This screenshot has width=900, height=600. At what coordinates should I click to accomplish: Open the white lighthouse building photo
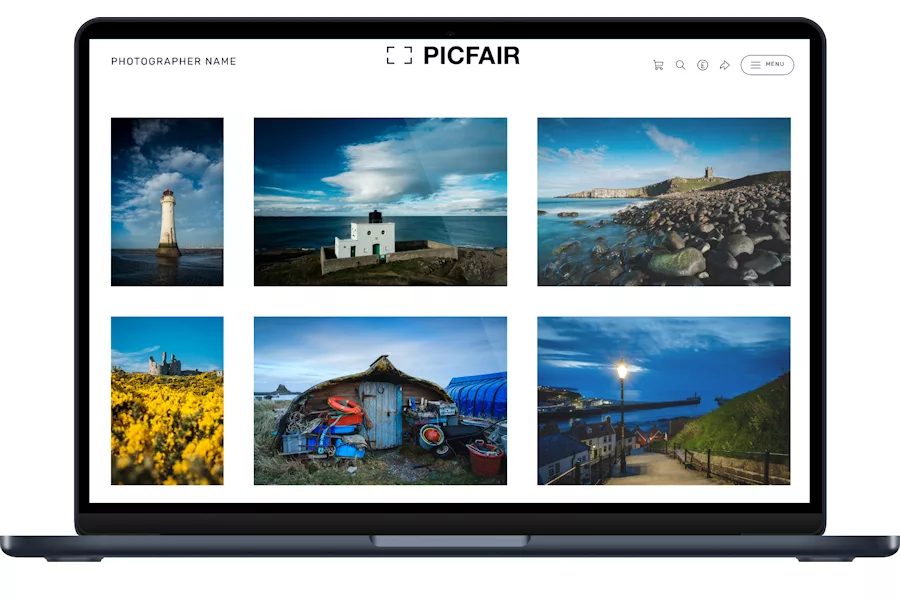pyautogui.click(x=380, y=201)
